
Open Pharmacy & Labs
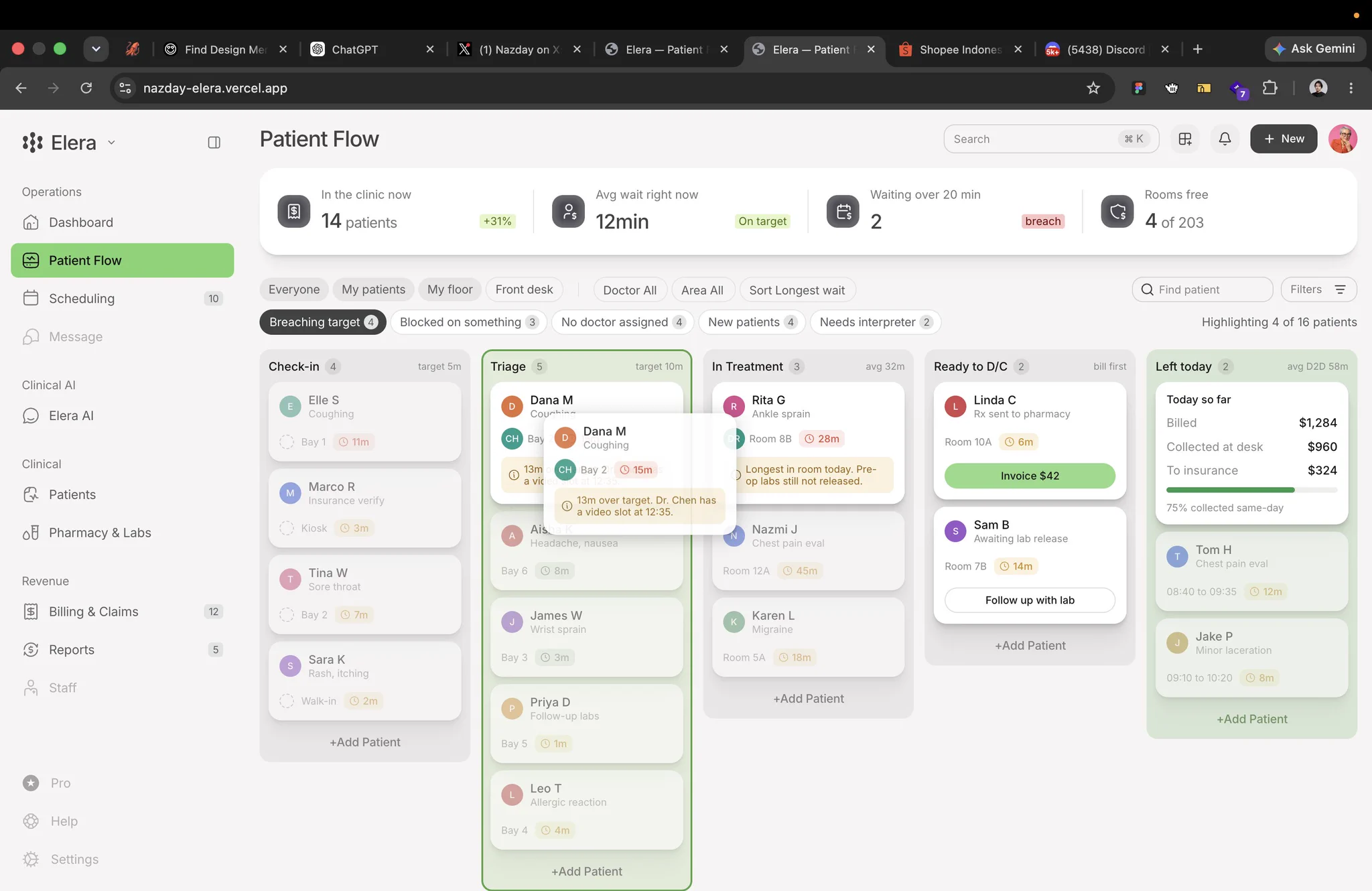[x=122, y=533]
